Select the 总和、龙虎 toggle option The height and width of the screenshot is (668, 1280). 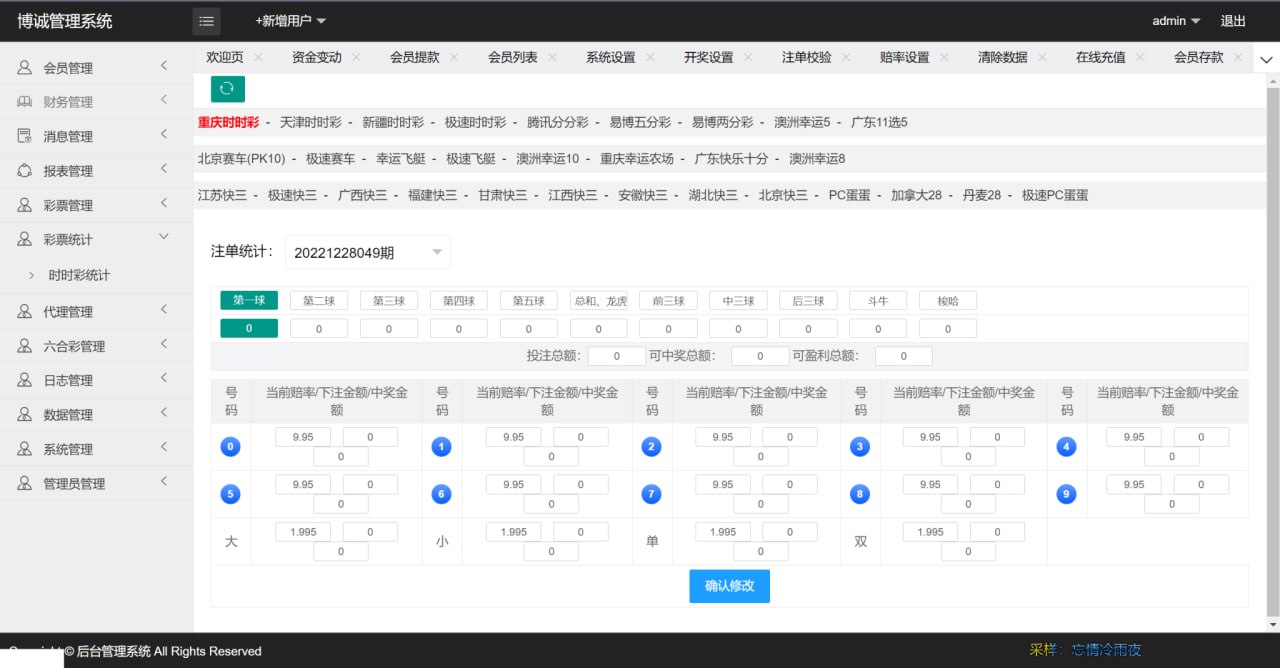599,300
